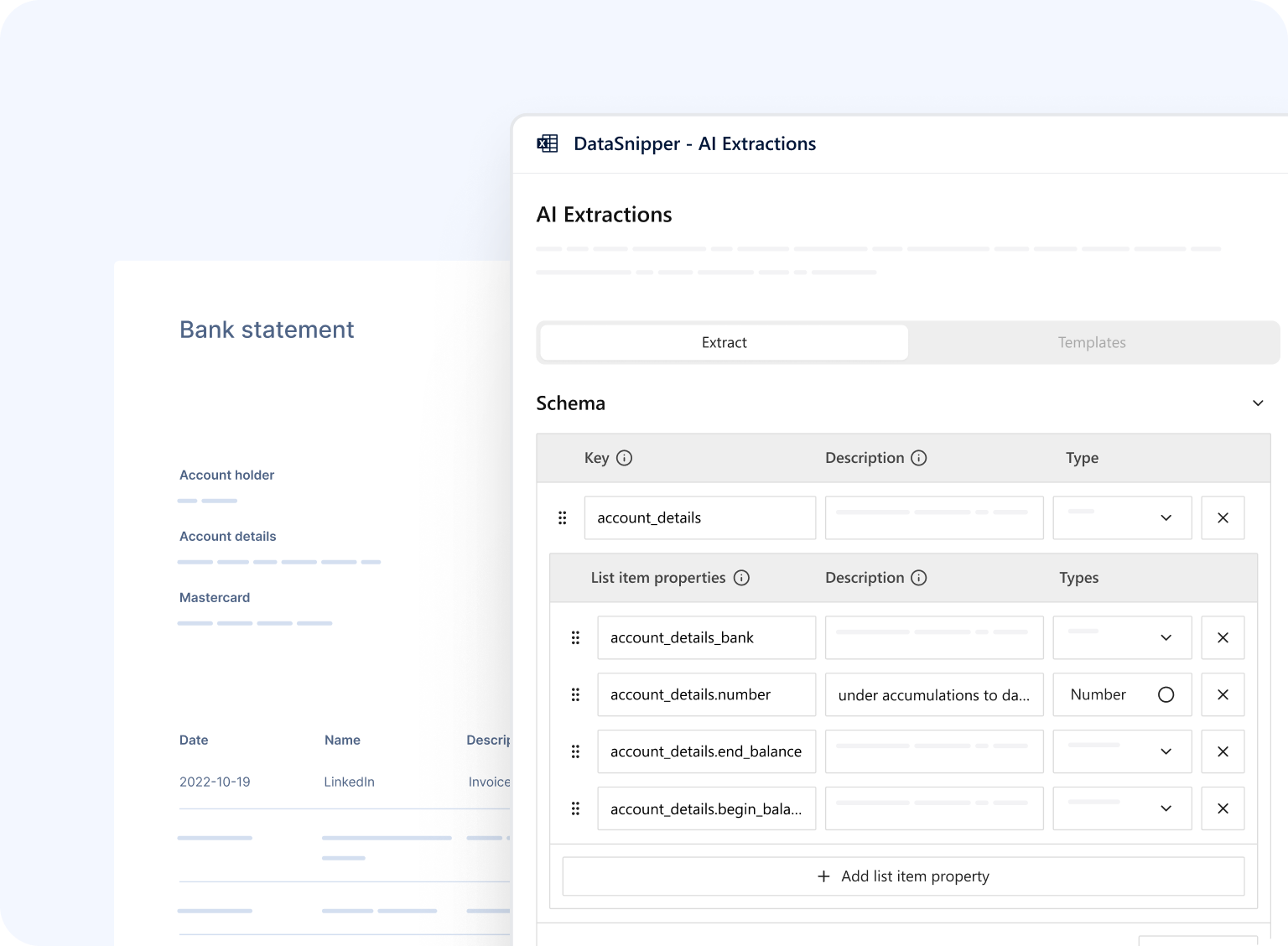
Task: Open type dropdown for account_details row
Action: 1122,518
